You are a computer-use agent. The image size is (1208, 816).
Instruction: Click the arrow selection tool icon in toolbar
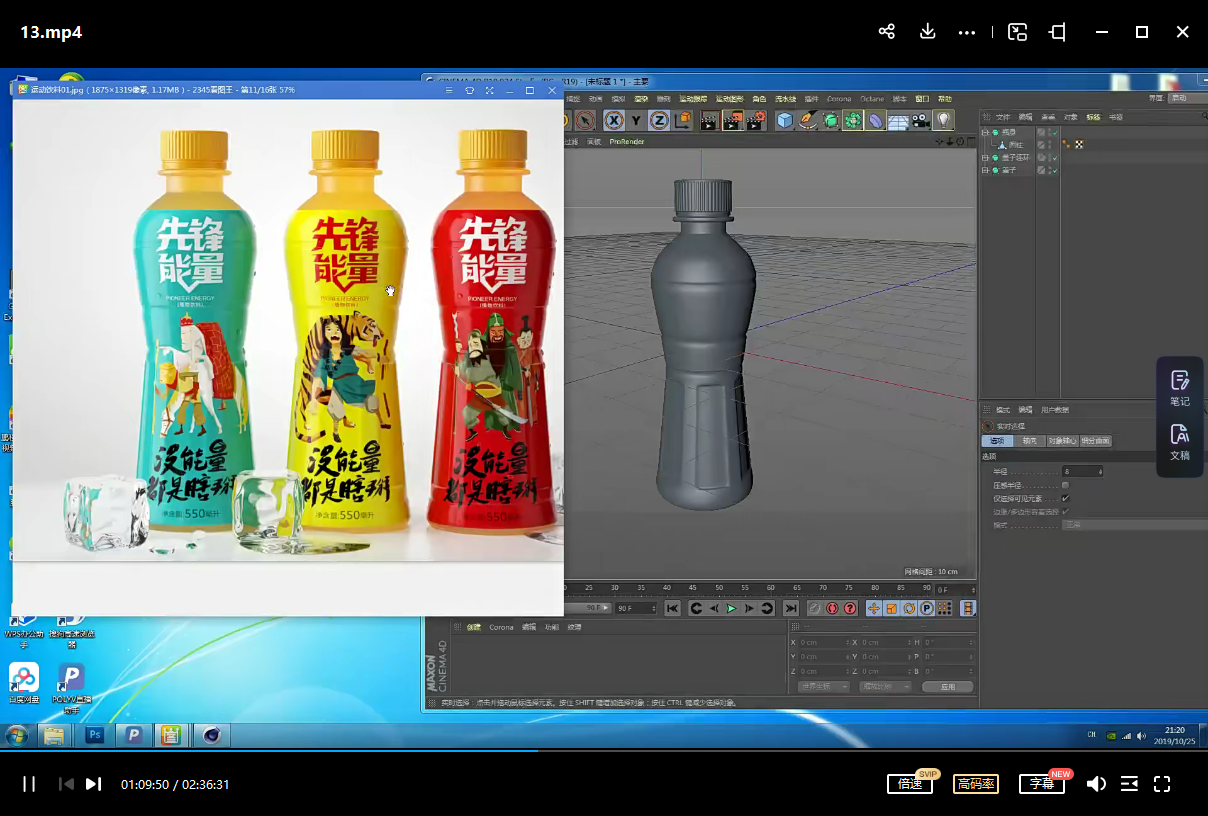[x=585, y=120]
